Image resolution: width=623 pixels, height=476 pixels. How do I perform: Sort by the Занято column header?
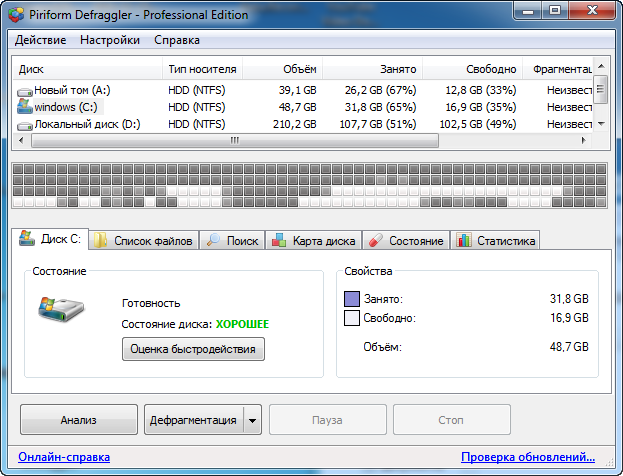pyautogui.click(x=372, y=69)
